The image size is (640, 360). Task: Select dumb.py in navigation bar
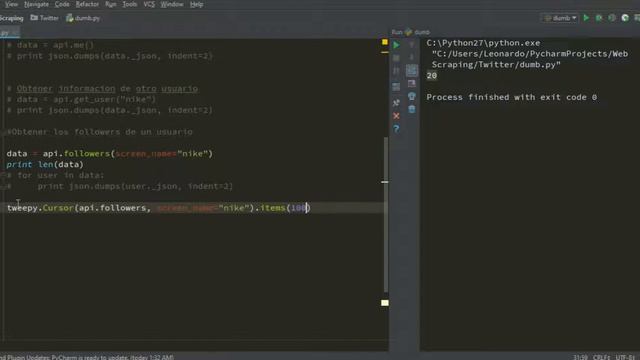click(x=83, y=18)
